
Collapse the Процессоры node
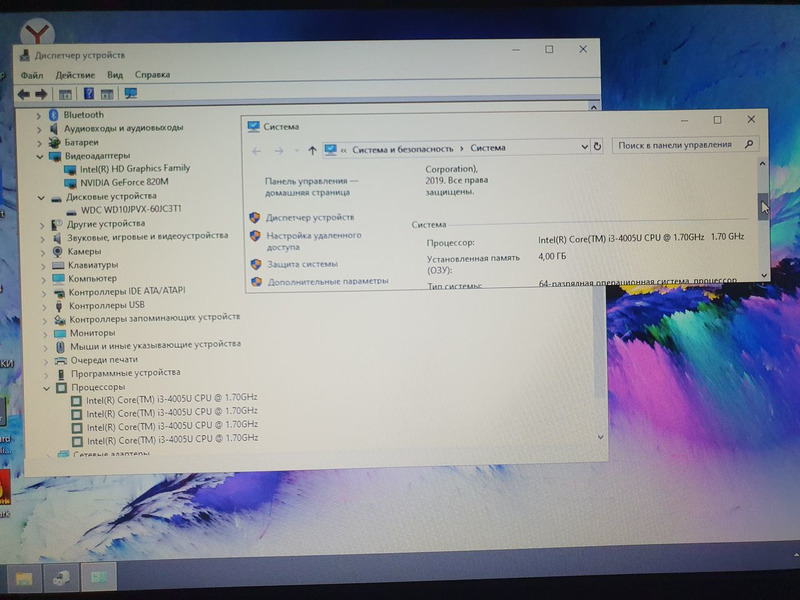coord(46,388)
